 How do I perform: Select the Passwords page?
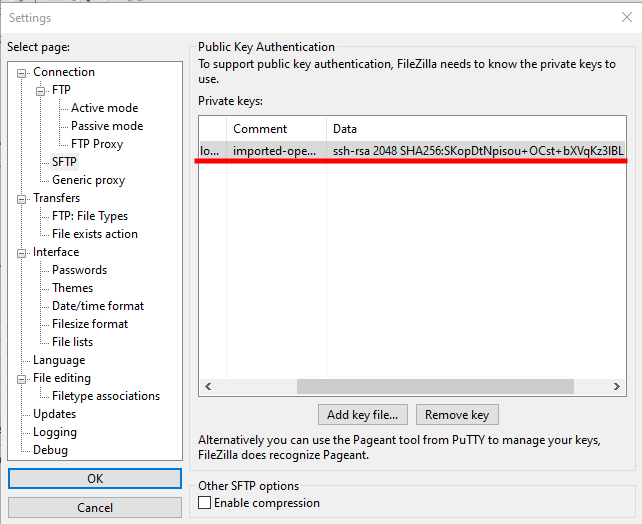(x=79, y=270)
